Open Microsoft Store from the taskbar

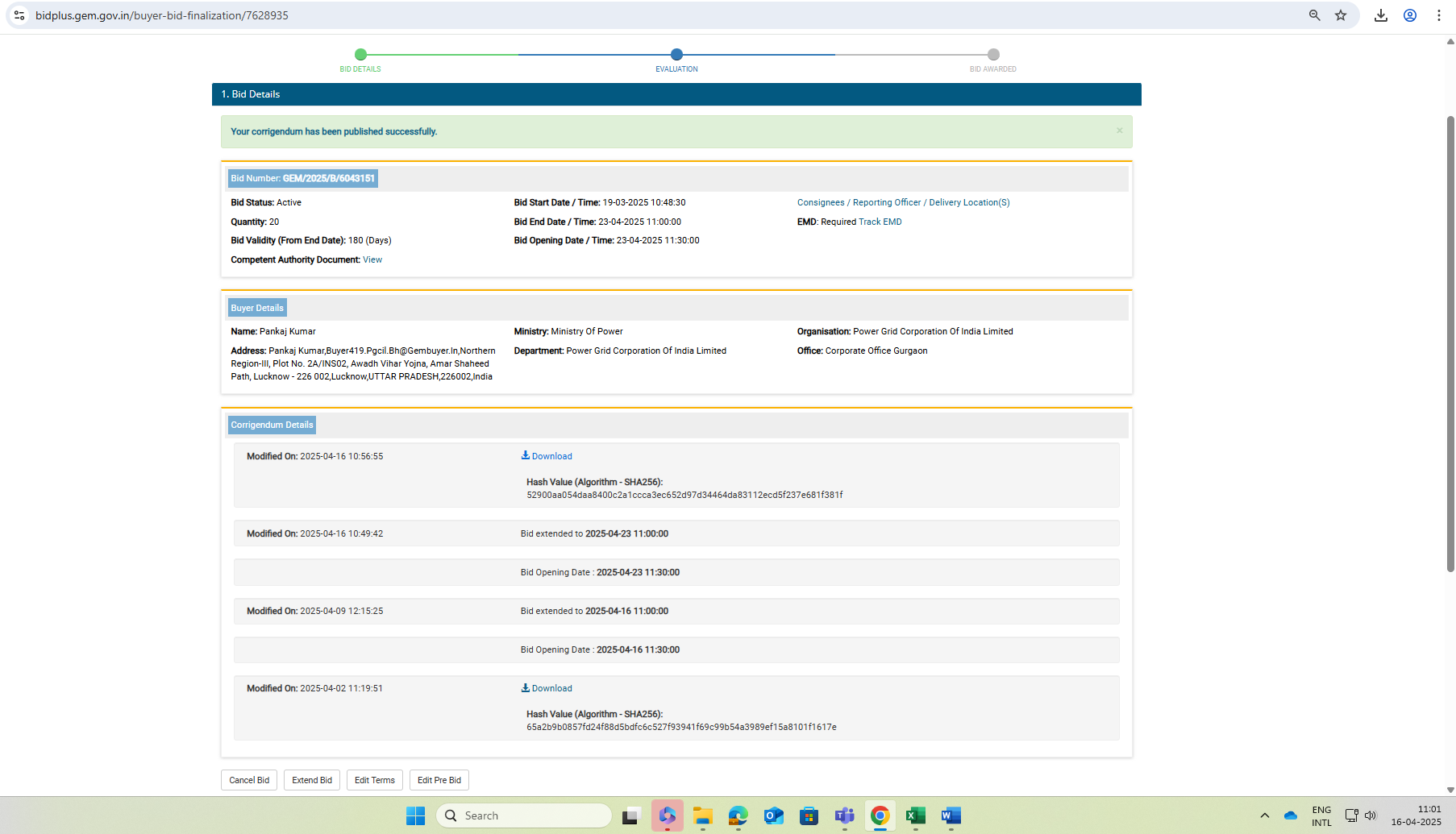tap(809, 815)
